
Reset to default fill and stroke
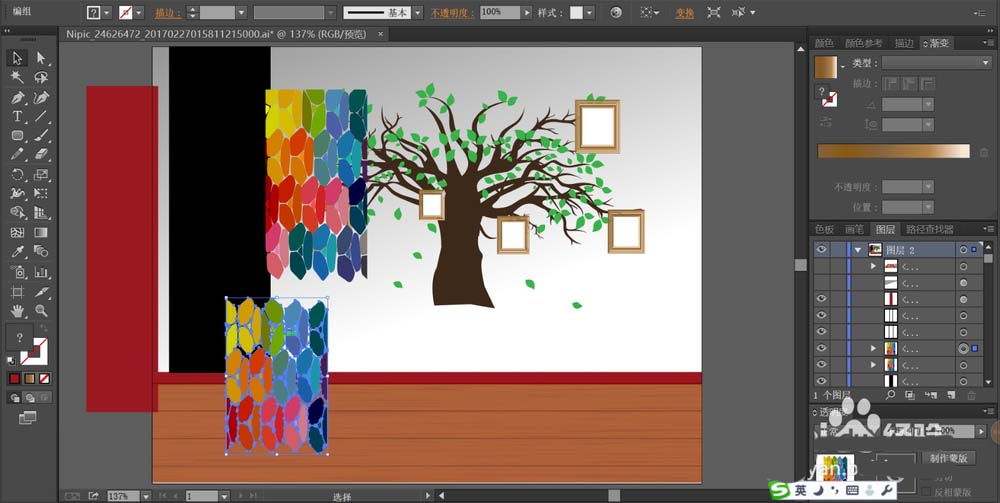click(11, 361)
